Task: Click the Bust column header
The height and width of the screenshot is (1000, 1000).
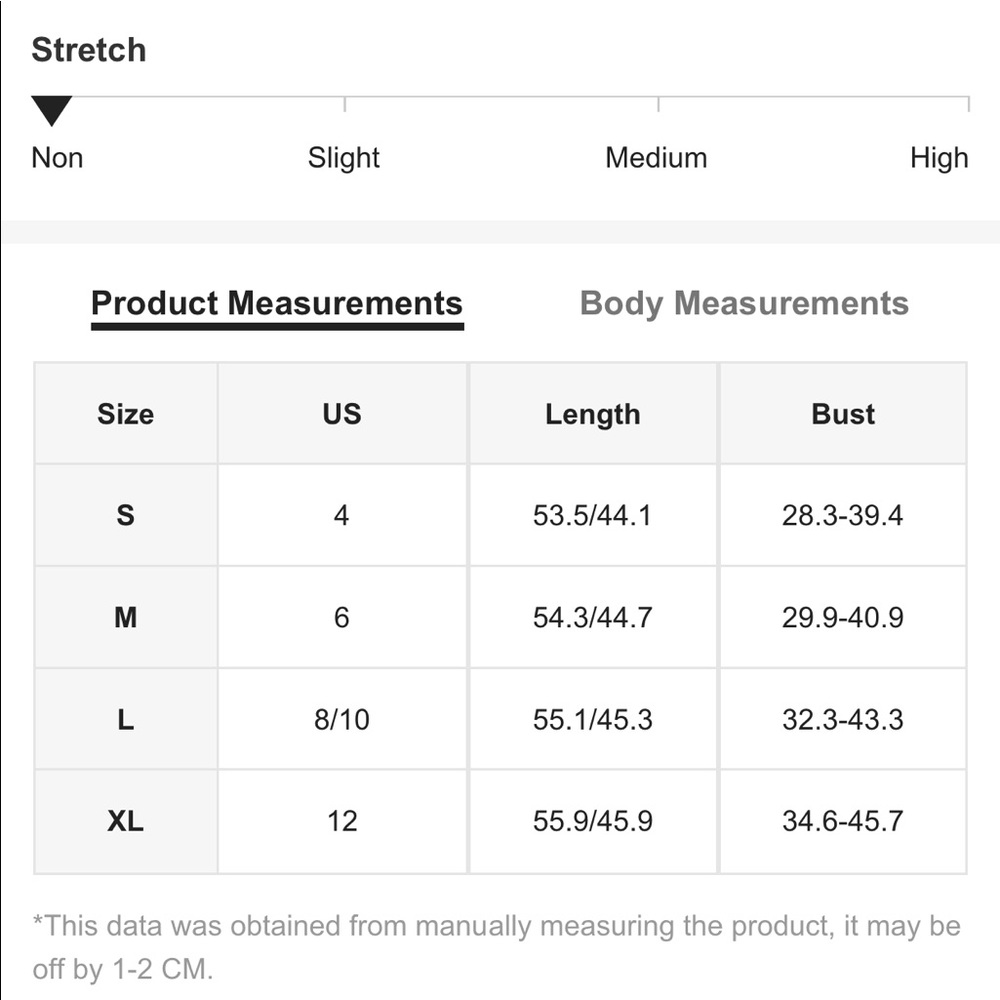Action: coord(843,414)
